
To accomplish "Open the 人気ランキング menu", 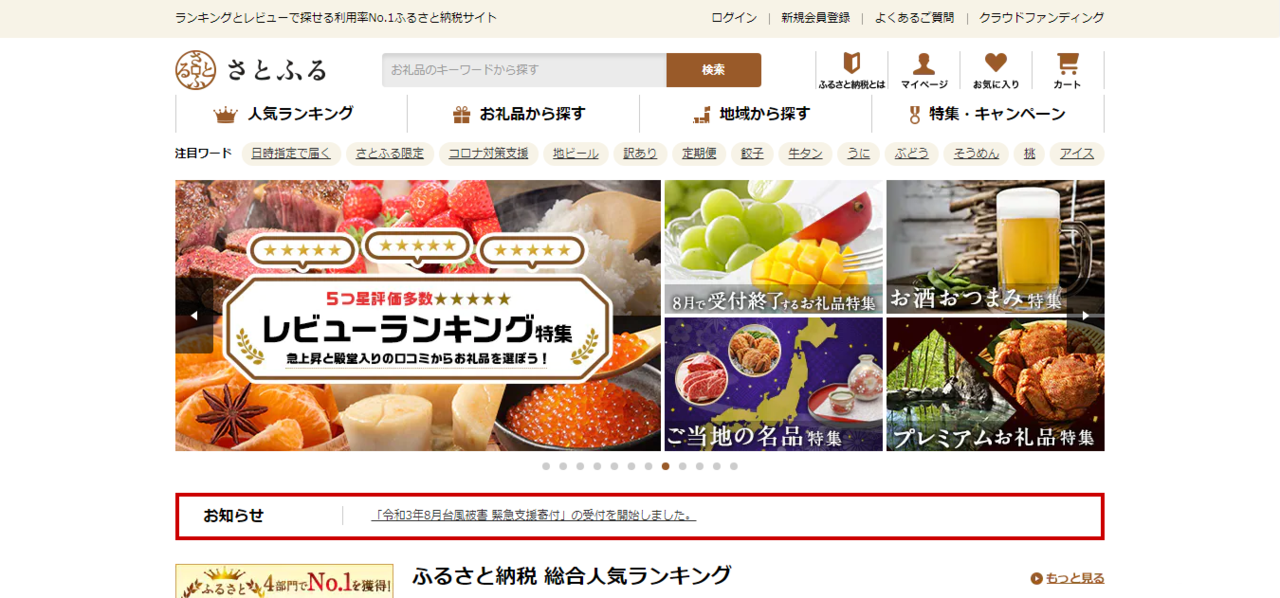I will tap(291, 114).
